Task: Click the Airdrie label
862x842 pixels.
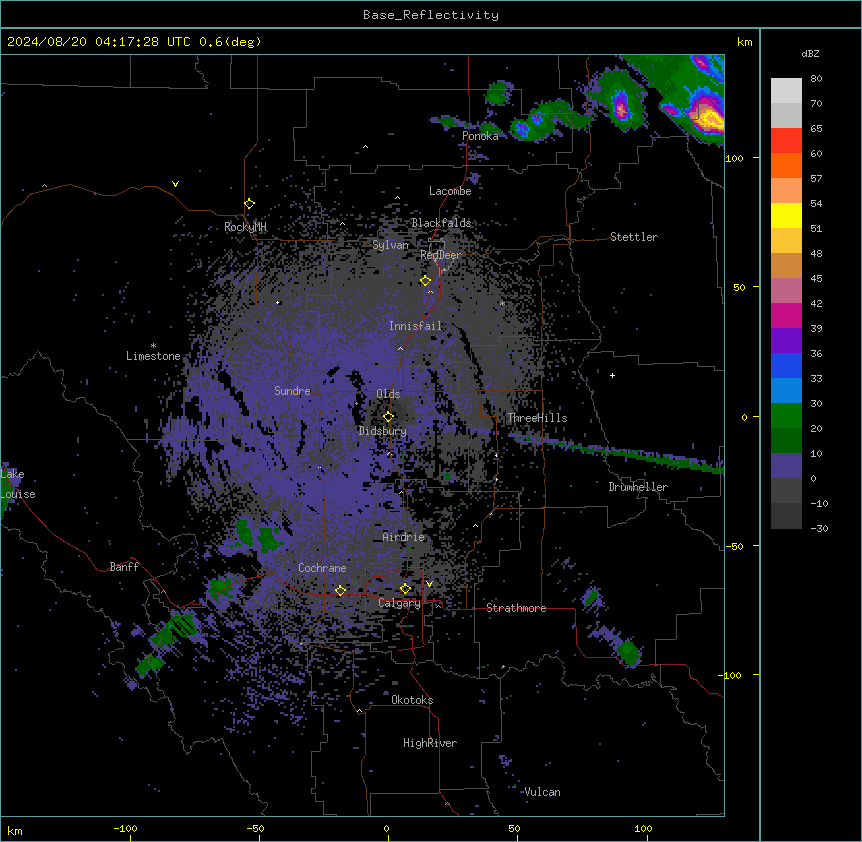Action: pyautogui.click(x=404, y=537)
